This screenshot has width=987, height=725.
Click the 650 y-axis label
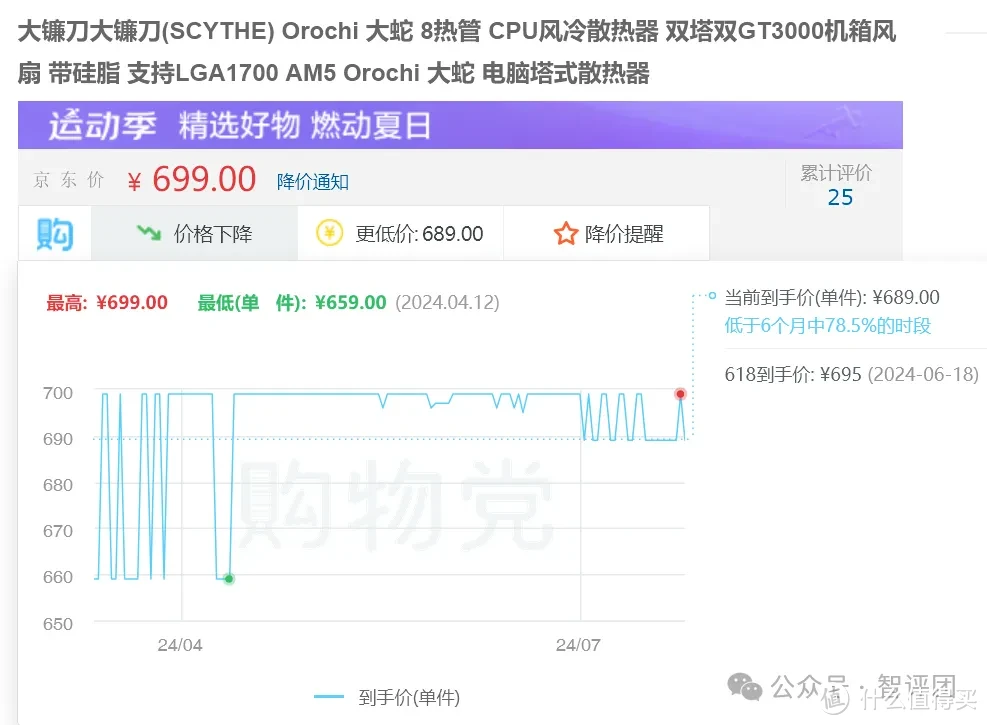click(x=58, y=624)
